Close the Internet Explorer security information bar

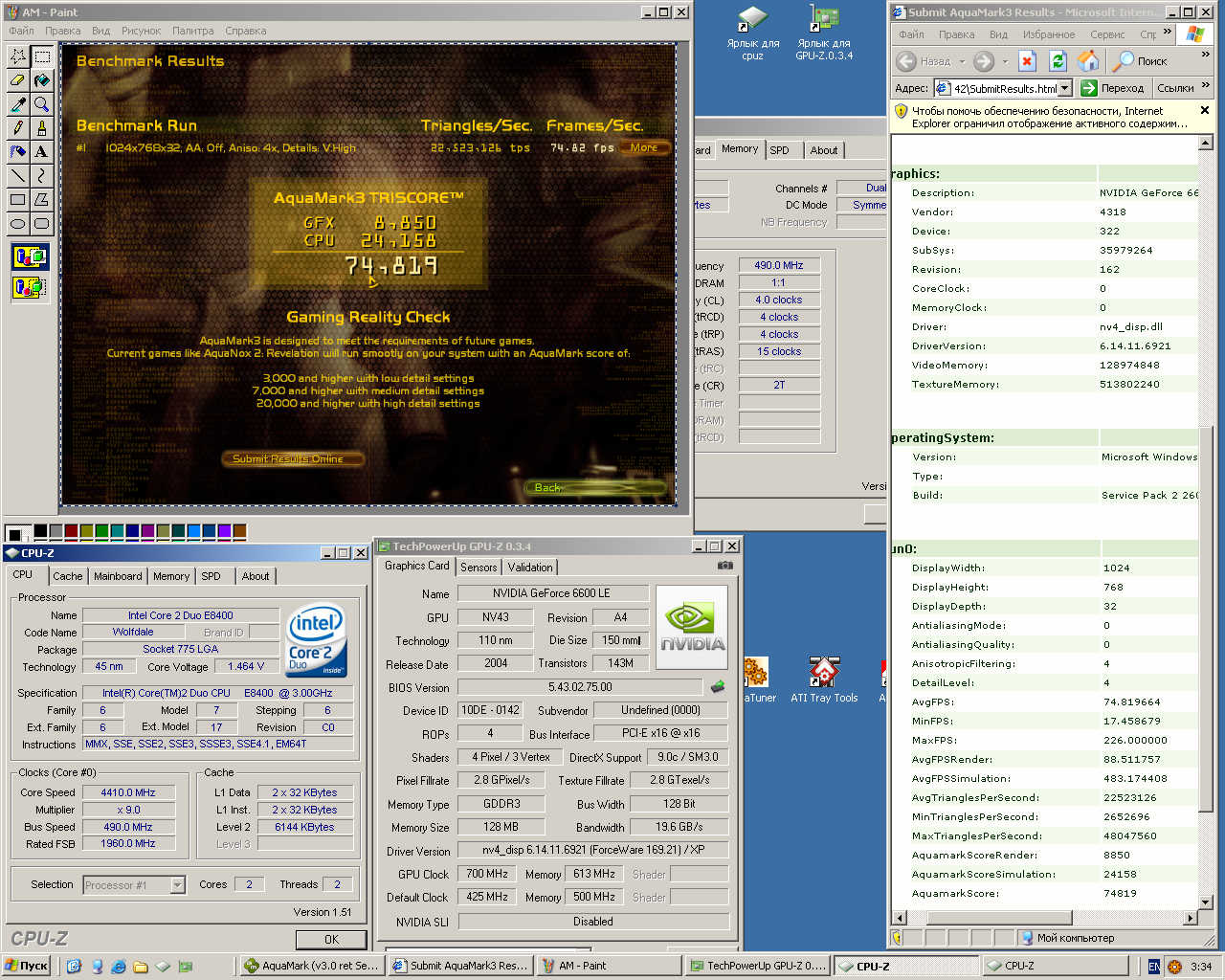tap(1205, 111)
